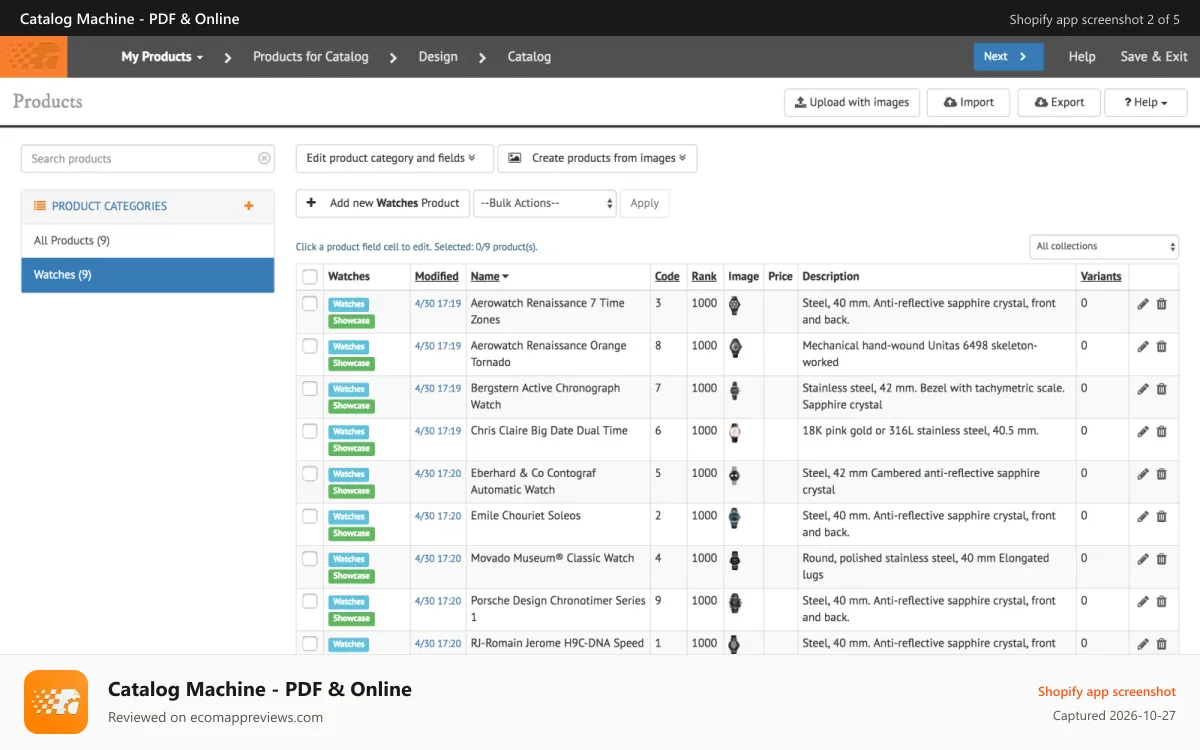Delete the Aerowatch Renaissance Orange Tornado product
This screenshot has height=750, width=1200.
point(1161,347)
